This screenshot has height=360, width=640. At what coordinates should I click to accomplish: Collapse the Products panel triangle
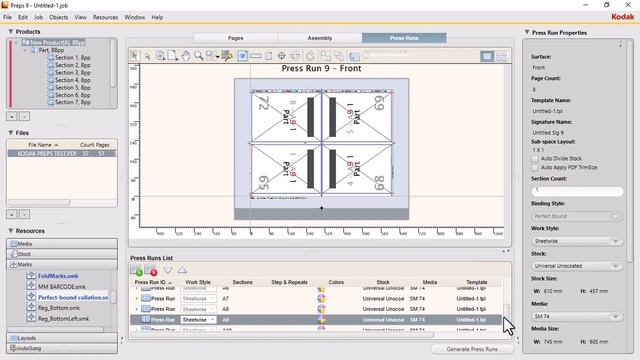coord(11,31)
